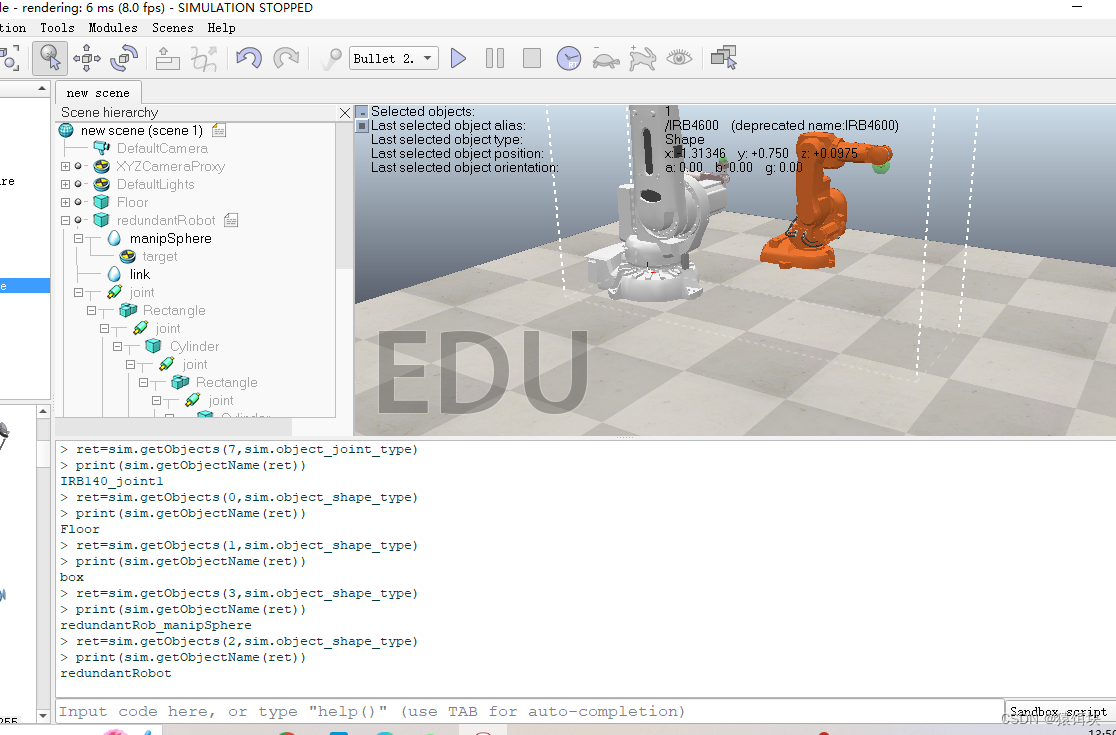Click the DefaultLights dummy icon
The image size is (1116, 735).
(102, 184)
